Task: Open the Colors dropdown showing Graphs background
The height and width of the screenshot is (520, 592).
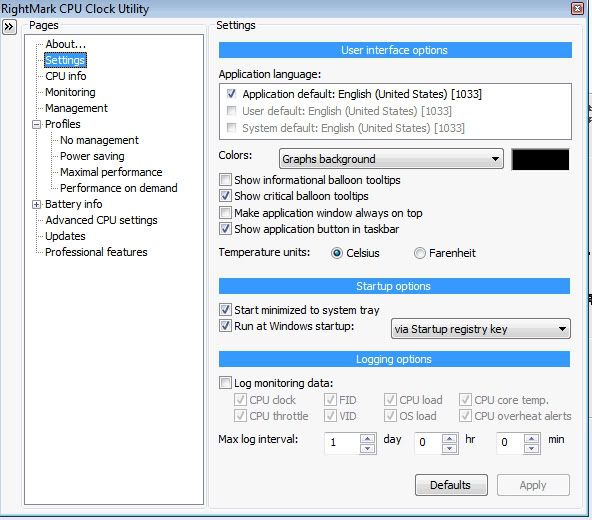Action: click(x=391, y=159)
